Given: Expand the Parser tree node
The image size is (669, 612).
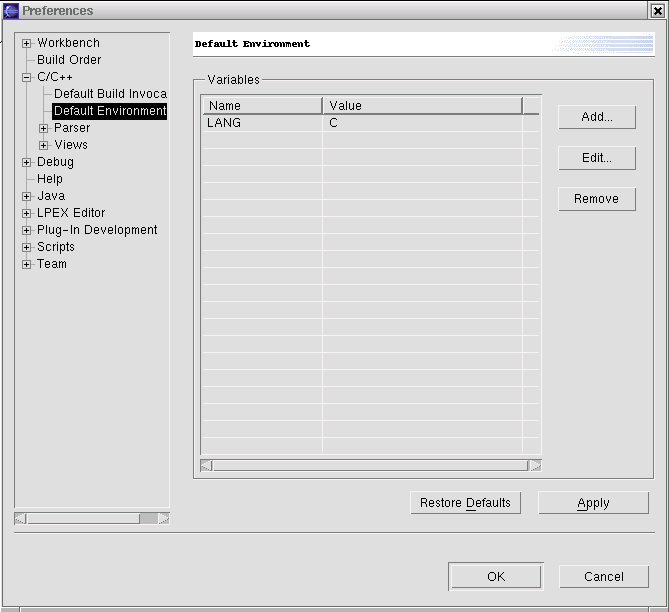Looking at the screenshot, I should tap(44, 128).
